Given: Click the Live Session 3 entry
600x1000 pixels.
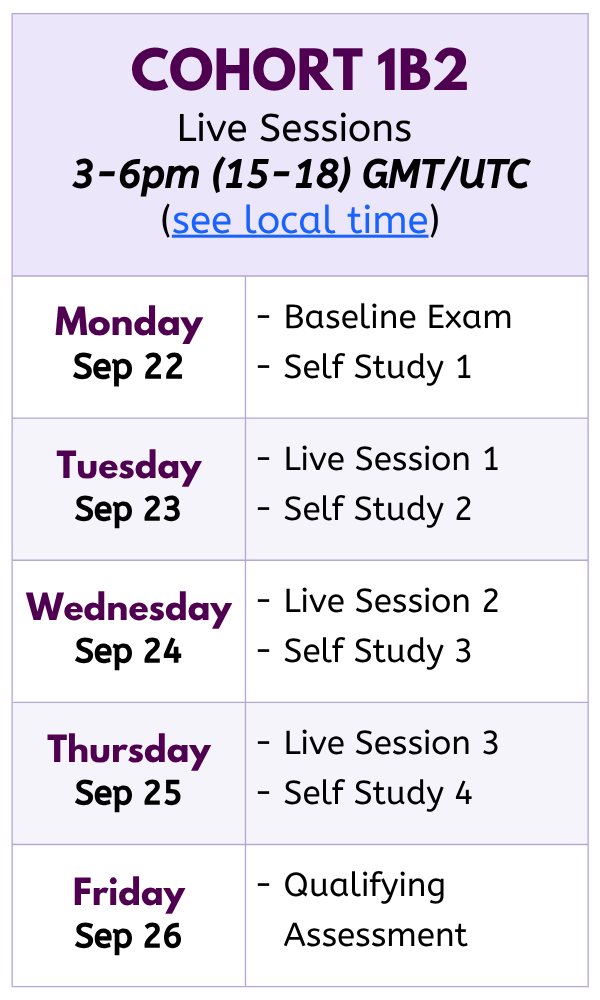Looking at the screenshot, I should 391,743.
